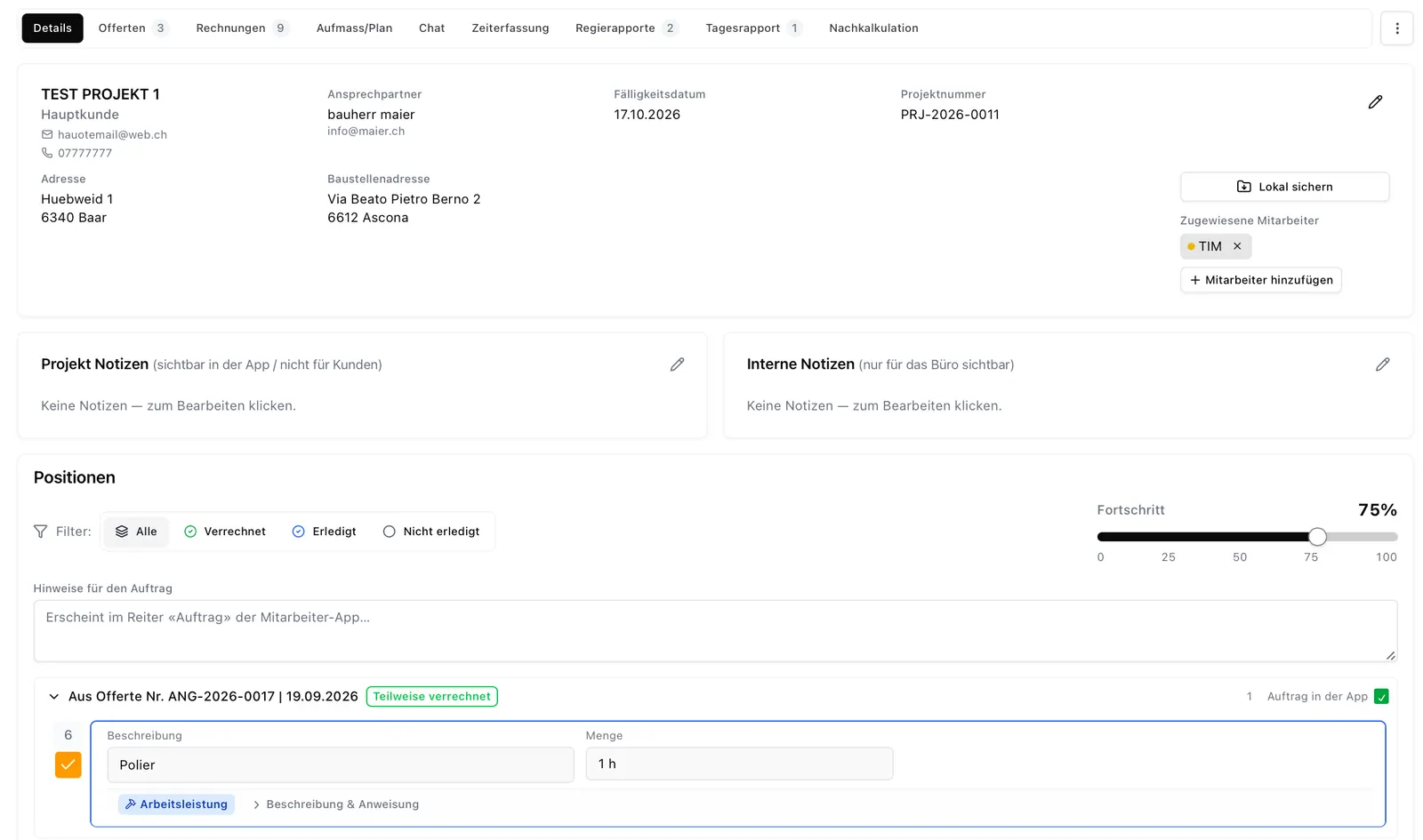1423x840 pixels.
Task: Click the phone icon beside 07777777
Action: (47, 153)
